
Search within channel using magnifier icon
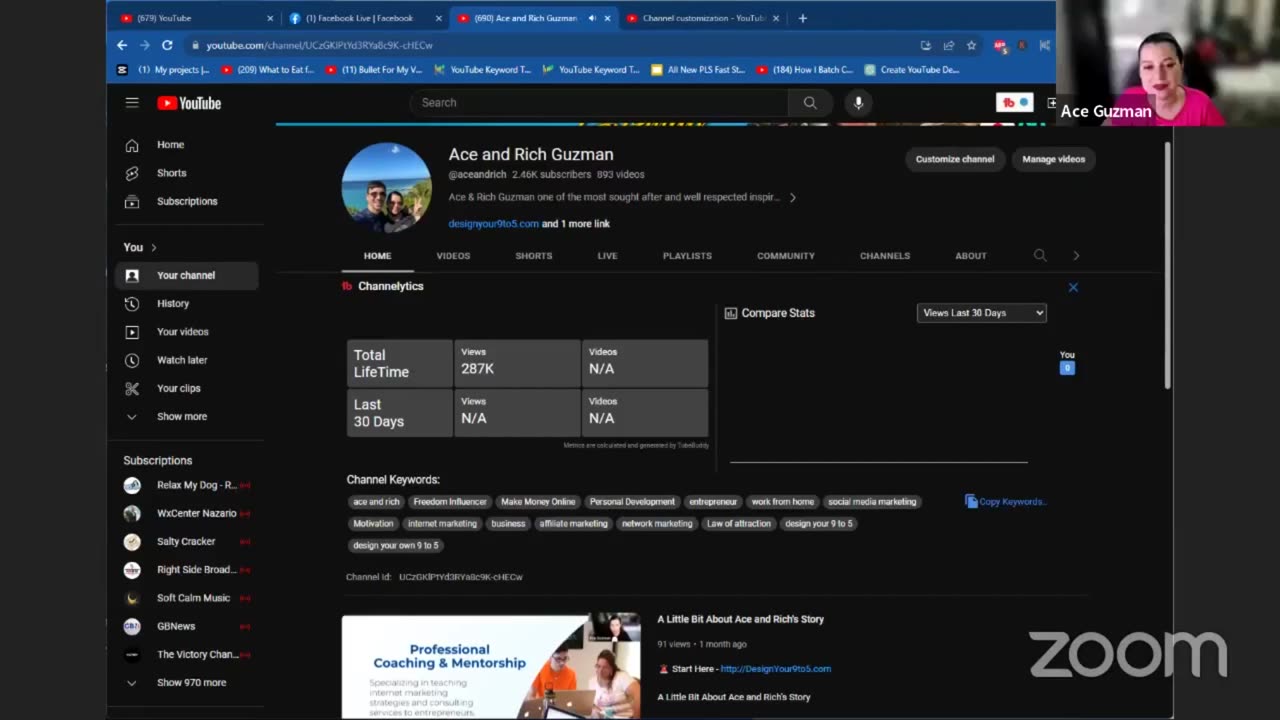[x=1040, y=255]
